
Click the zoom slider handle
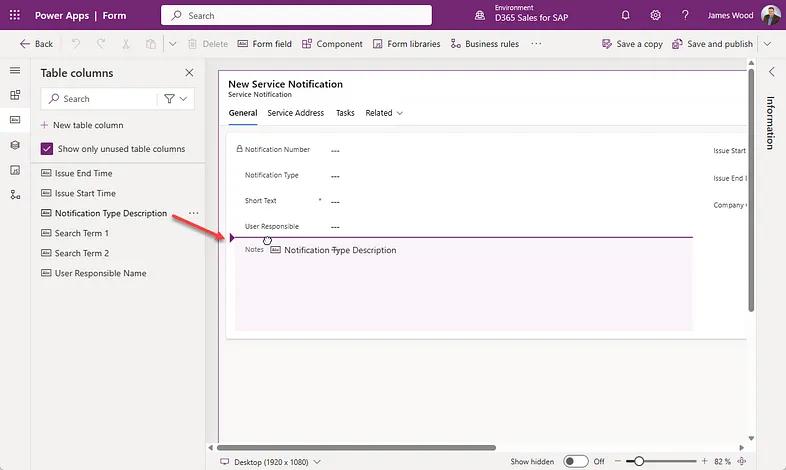(639, 461)
